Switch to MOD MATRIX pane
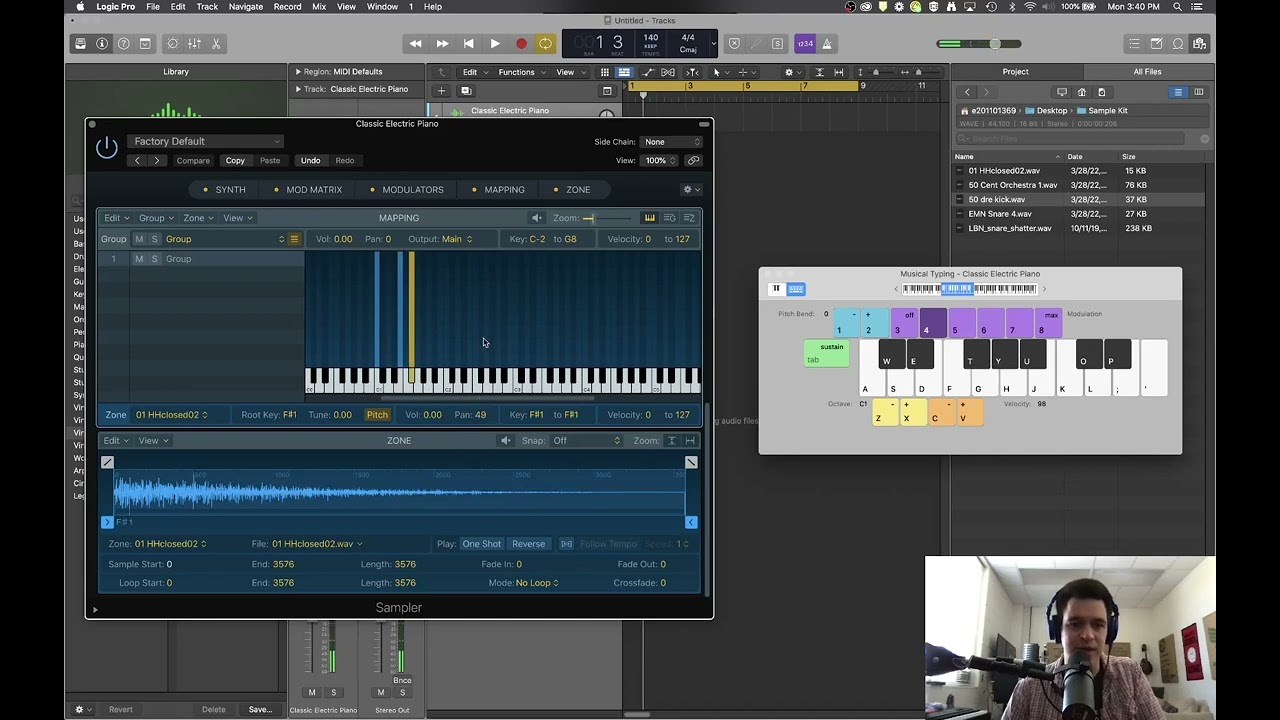 (308, 189)
